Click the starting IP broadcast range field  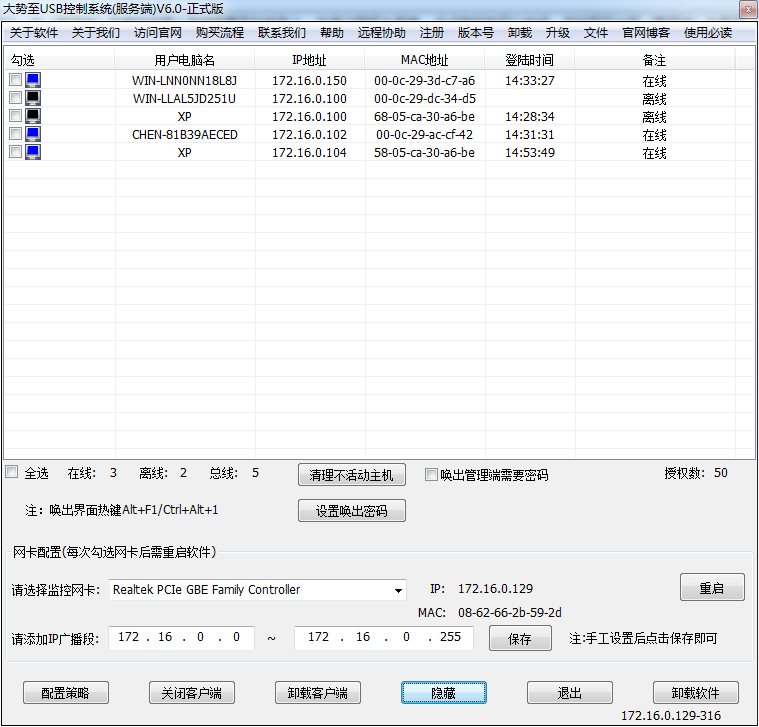tap(180, 638)
